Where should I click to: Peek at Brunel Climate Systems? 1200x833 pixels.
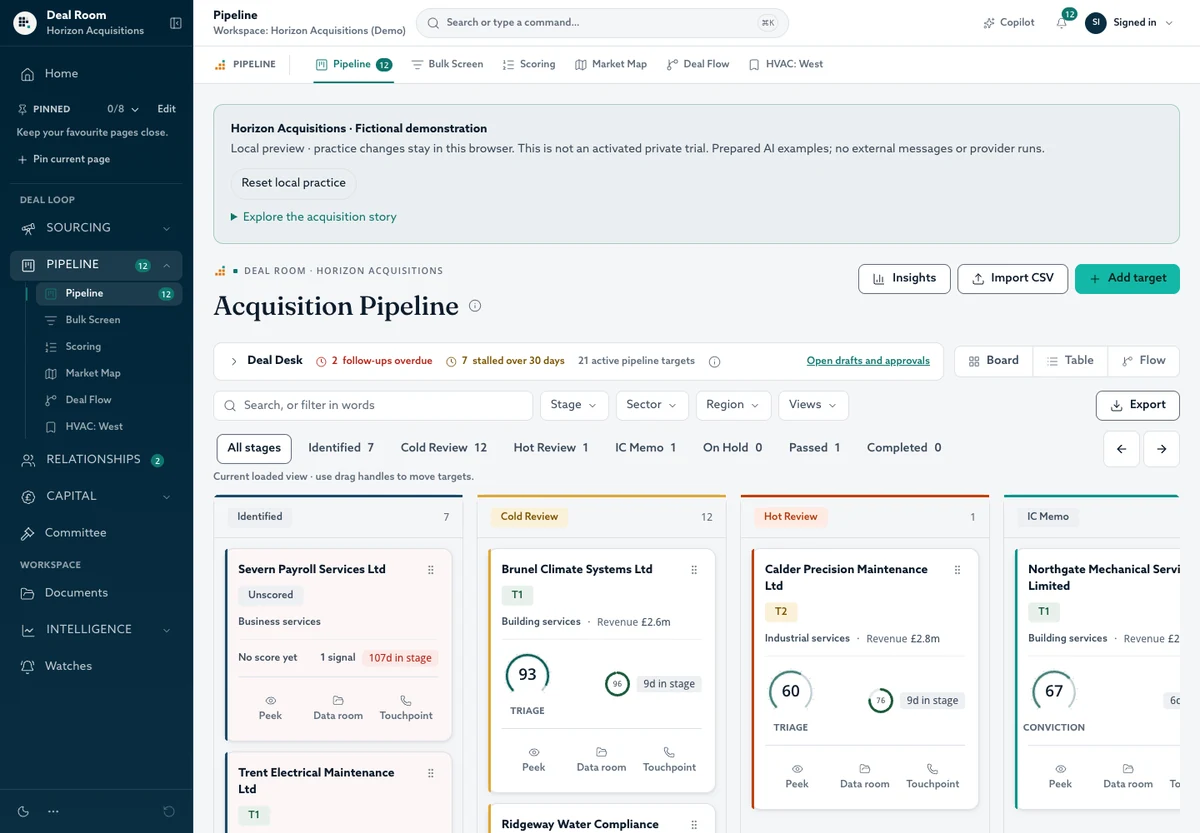tap(534, 760)
